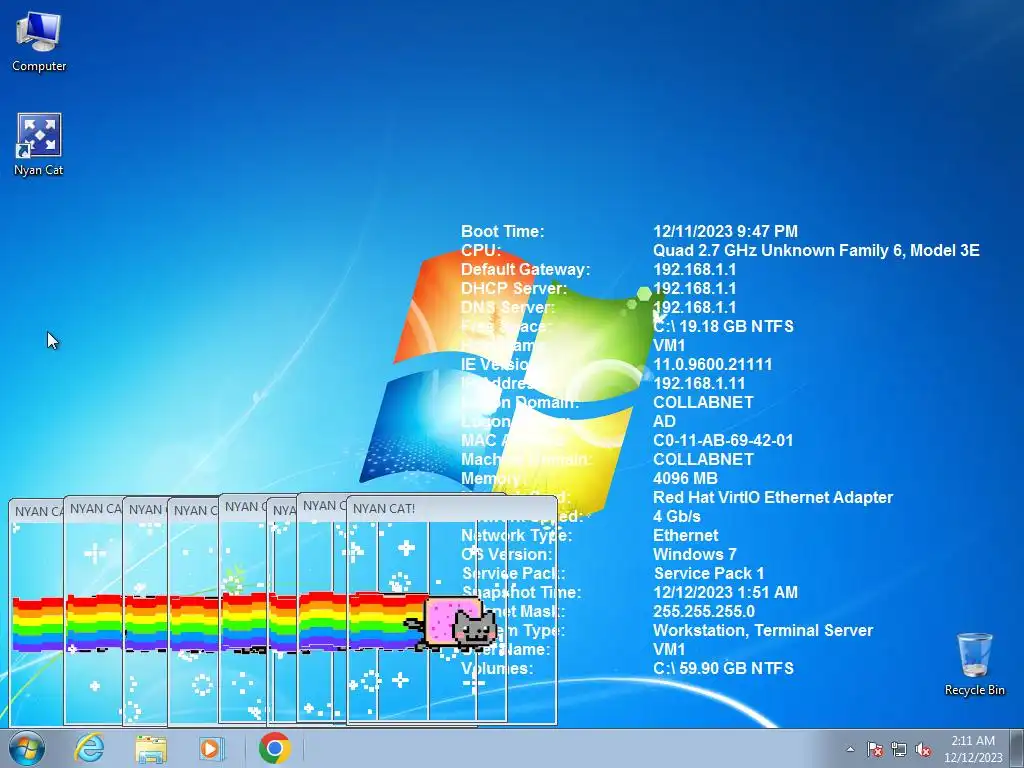Image resolution: width=1024 pixels, height=768 pixels.
Task: Click the Show Desktop strip beside the clock
Action: (x=1018, y=748)
